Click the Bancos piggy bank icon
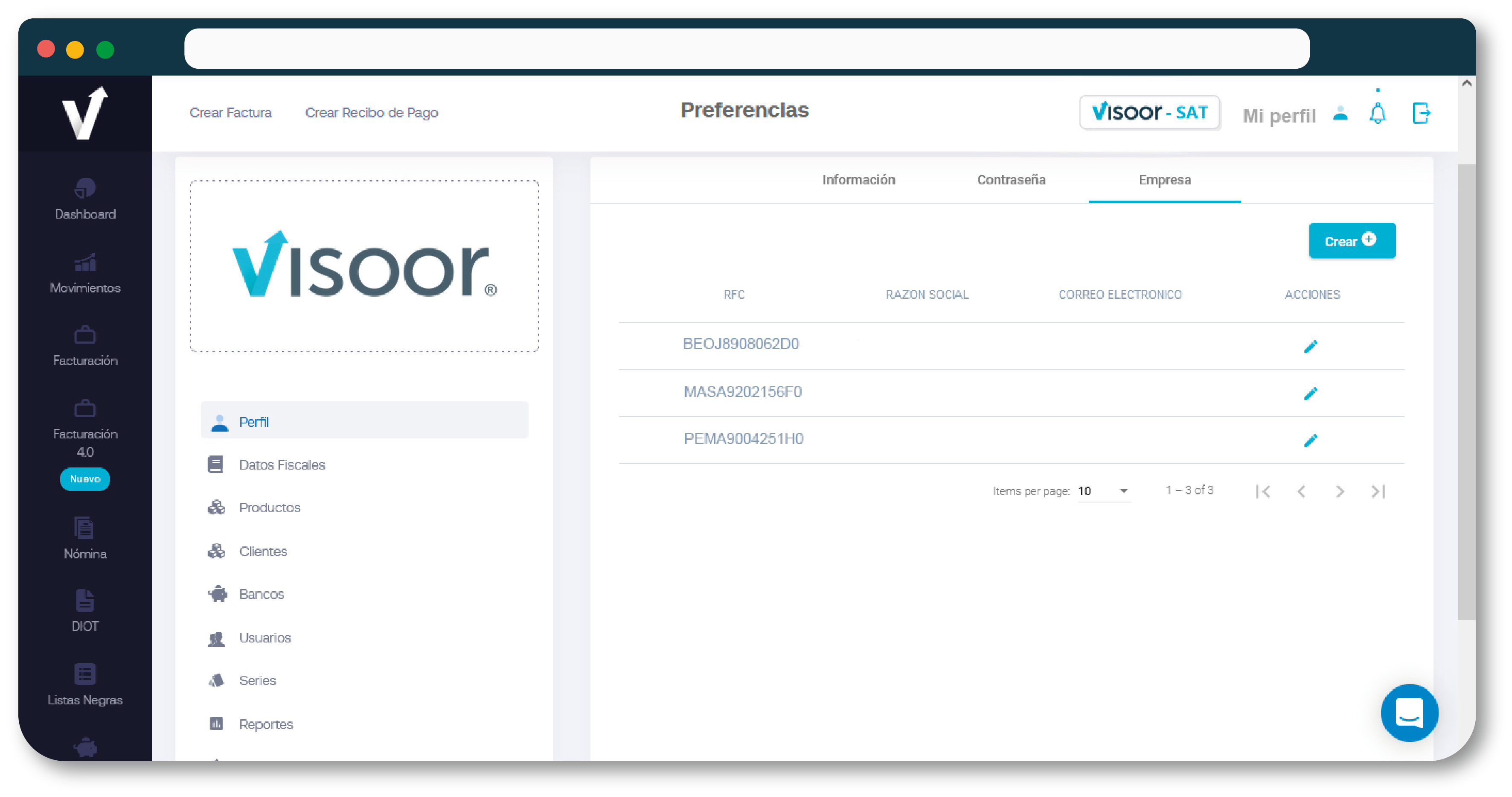The image size is (1512, 797). tap(217, 594)
